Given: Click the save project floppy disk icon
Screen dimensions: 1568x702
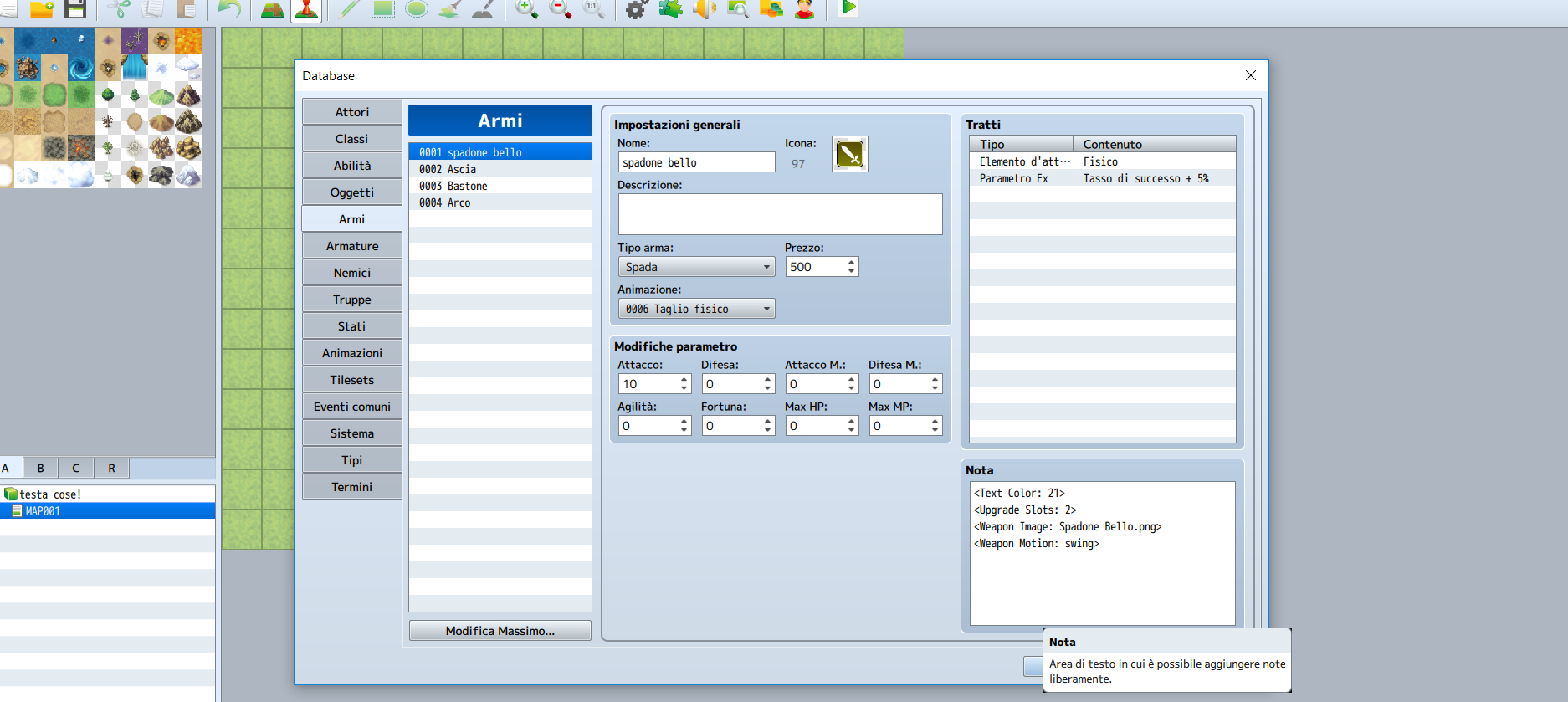Looking at the screenshot, I should 75,8.
